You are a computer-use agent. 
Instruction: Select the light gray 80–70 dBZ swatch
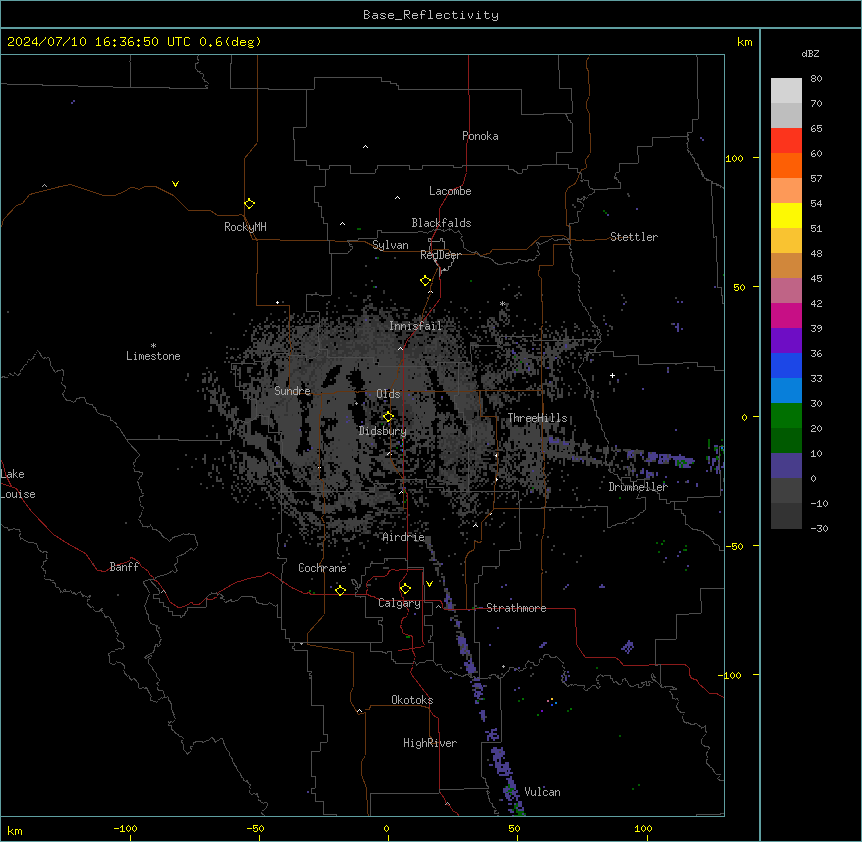click(786, 91)
